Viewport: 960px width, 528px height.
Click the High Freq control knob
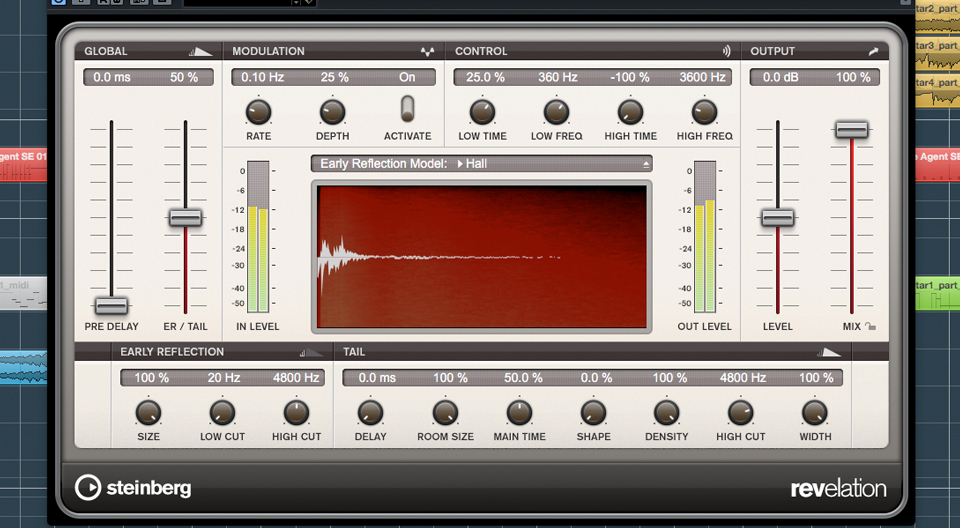coord(704,111)
